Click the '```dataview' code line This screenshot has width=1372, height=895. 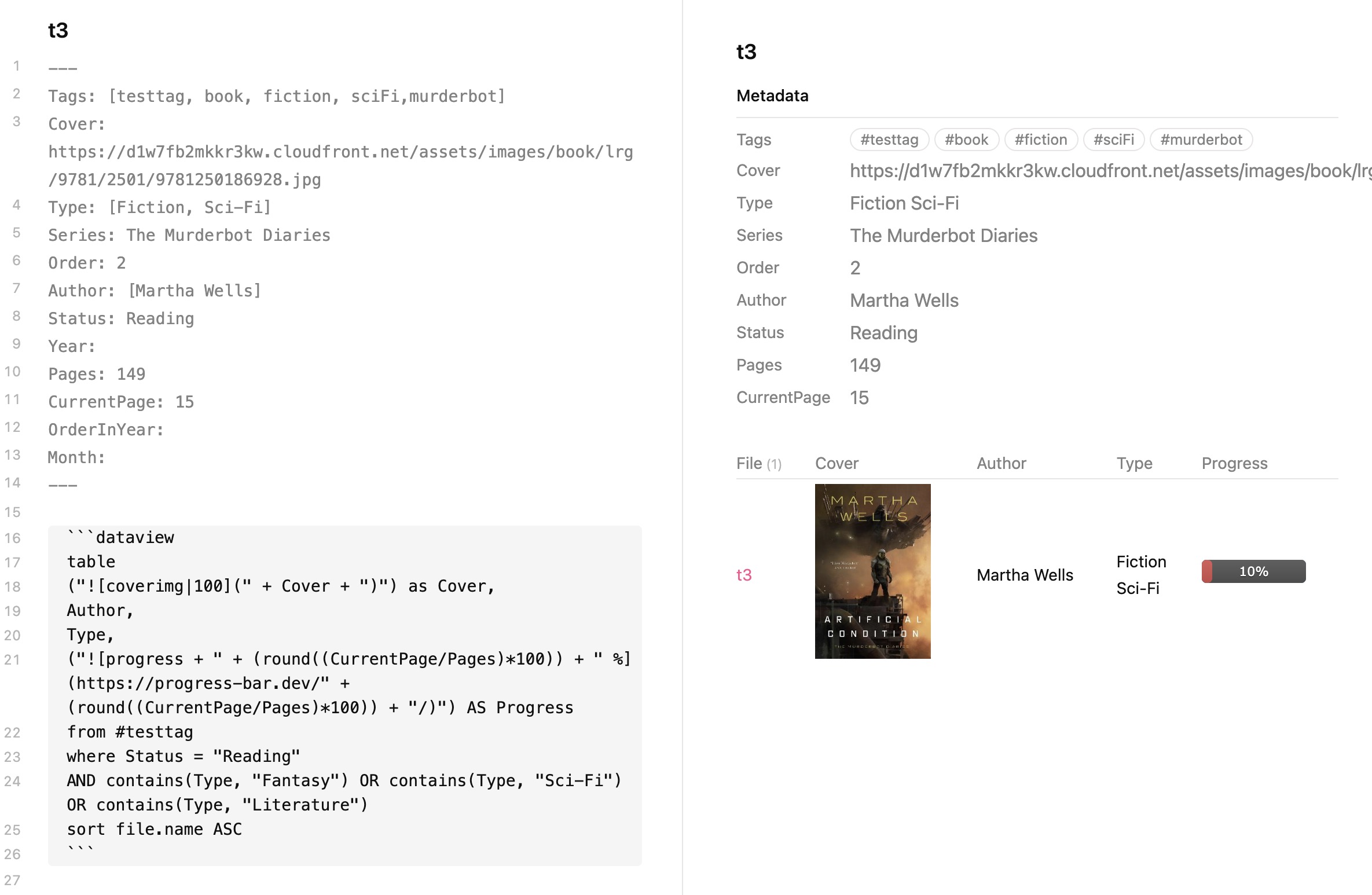pyautogui.click(x=120, y=537)
